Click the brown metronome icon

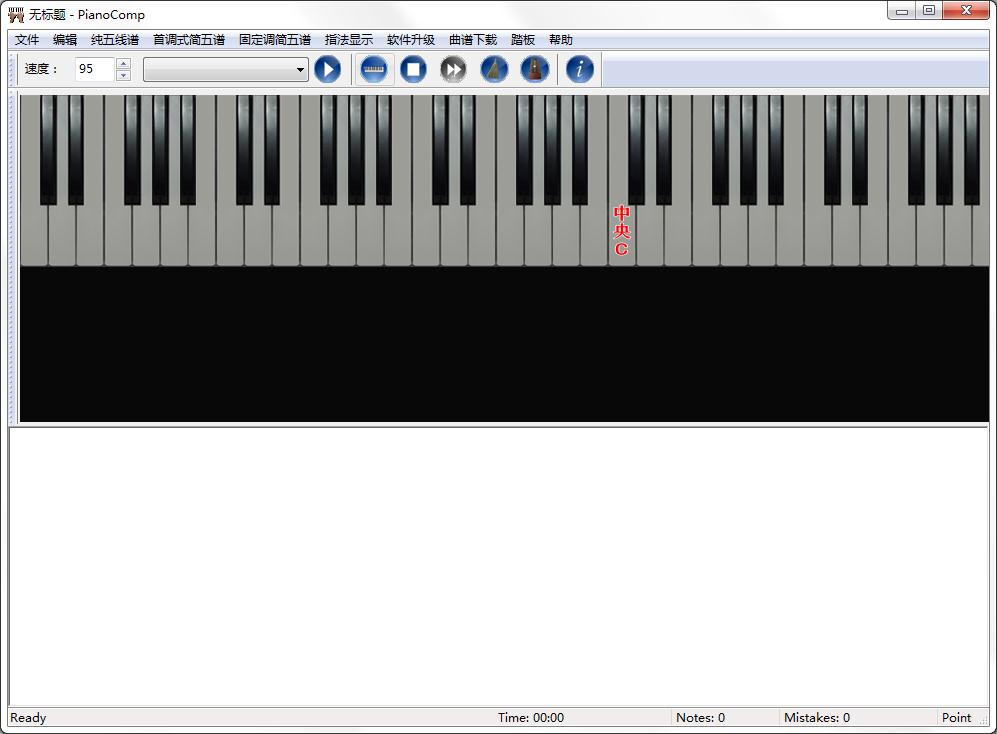point(535,69)
